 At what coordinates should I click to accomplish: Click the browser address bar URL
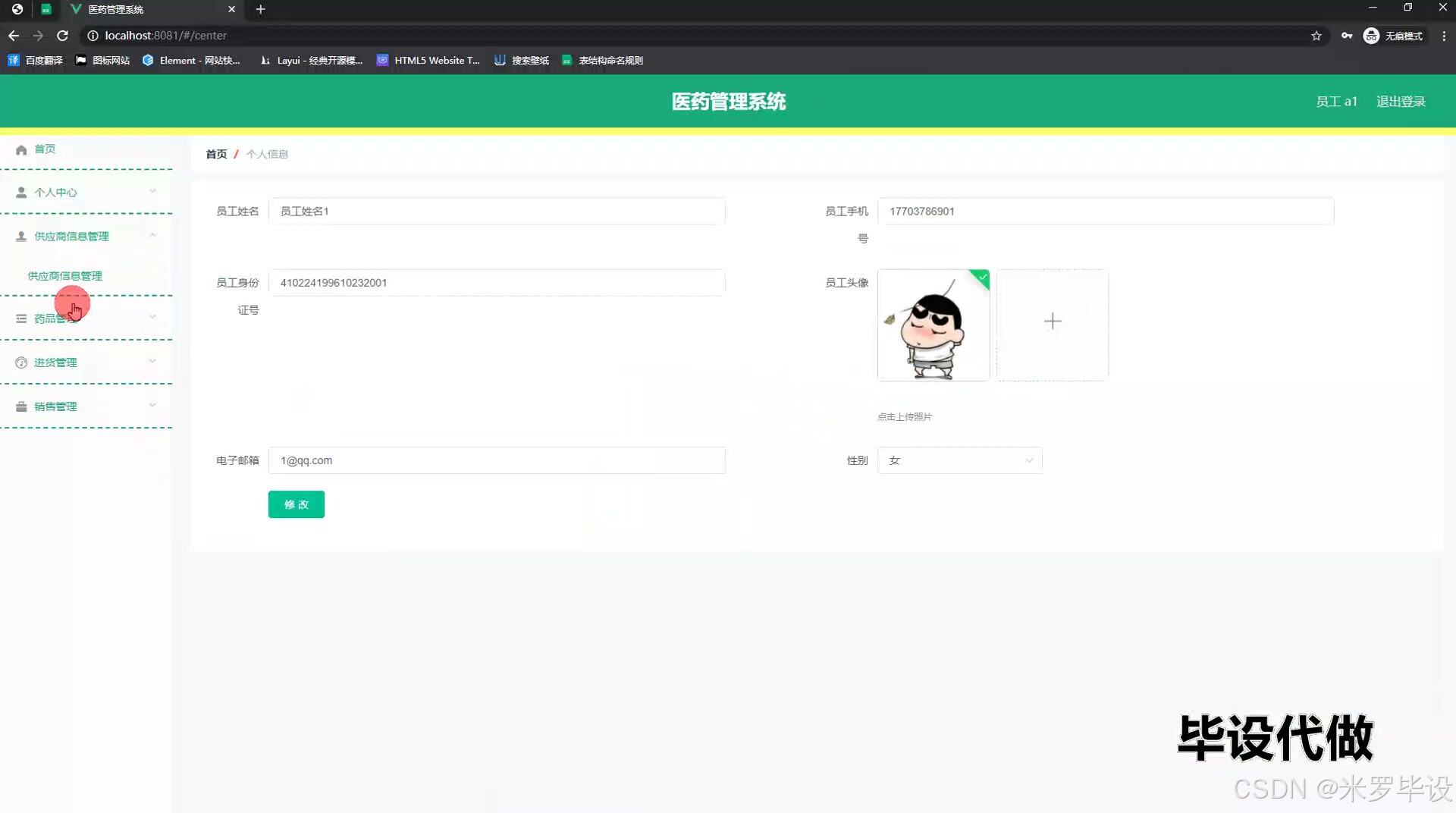pos(165,36)
